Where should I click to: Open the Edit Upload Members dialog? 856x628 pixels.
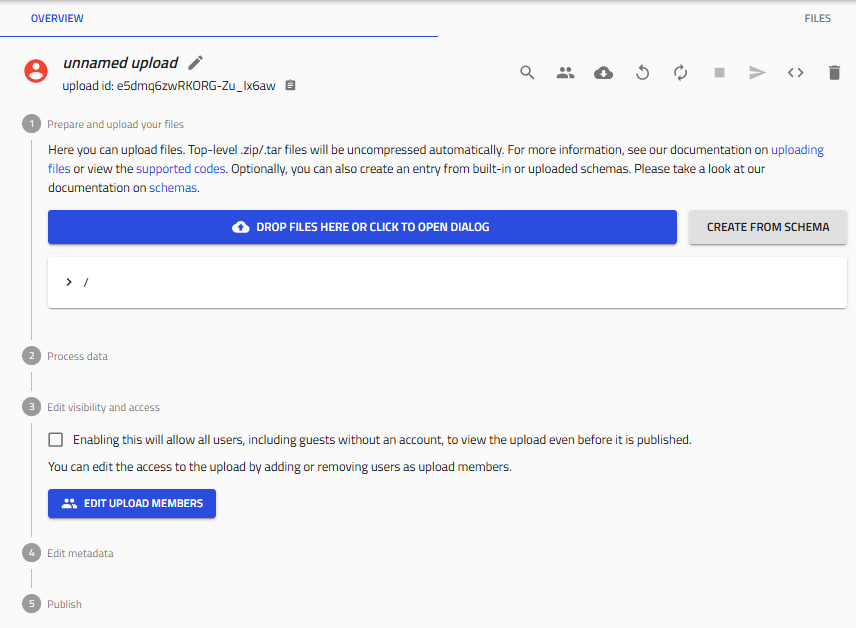132,503
